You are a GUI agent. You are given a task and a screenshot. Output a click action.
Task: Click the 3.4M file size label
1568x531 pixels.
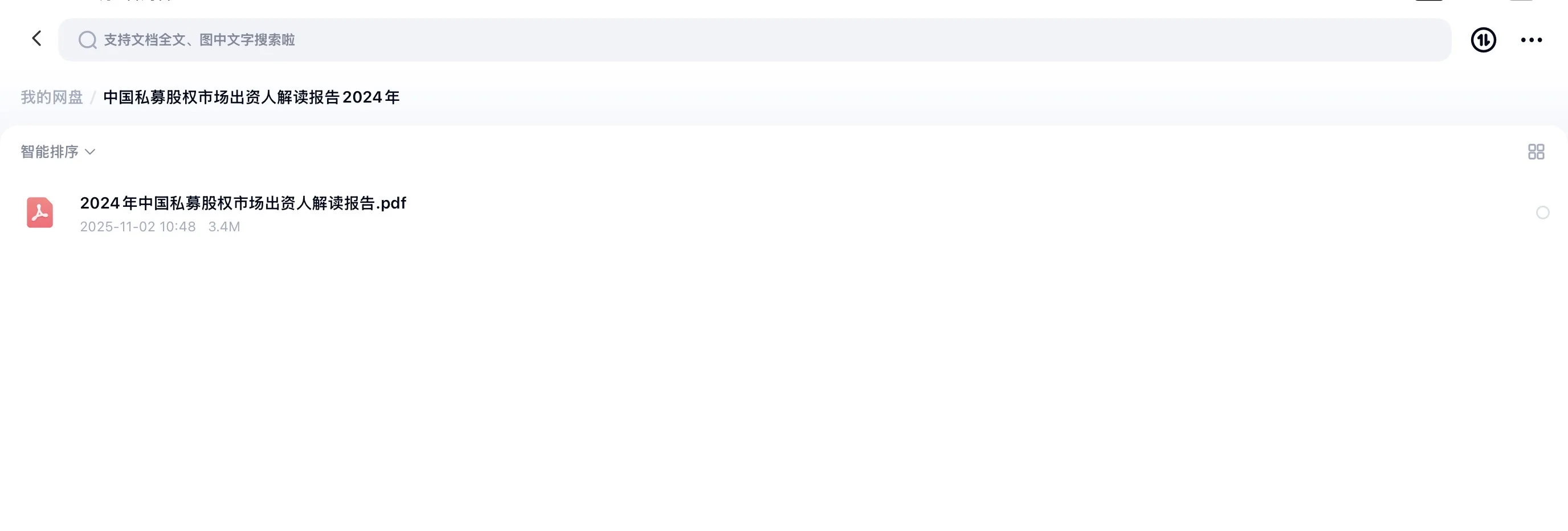coord(224,227)
